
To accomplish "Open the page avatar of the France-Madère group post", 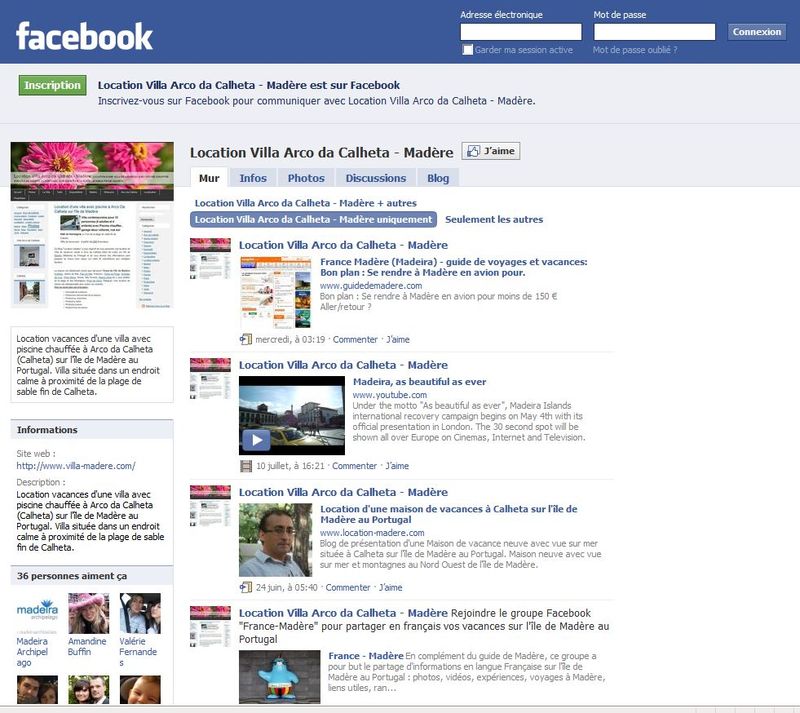I will pyautogui.click(x=210, y=626).
